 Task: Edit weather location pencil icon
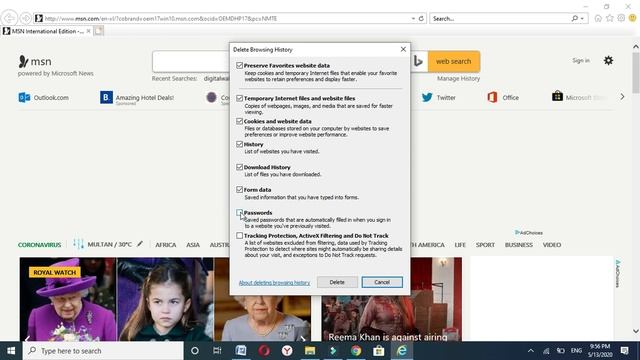coord(140,244)
